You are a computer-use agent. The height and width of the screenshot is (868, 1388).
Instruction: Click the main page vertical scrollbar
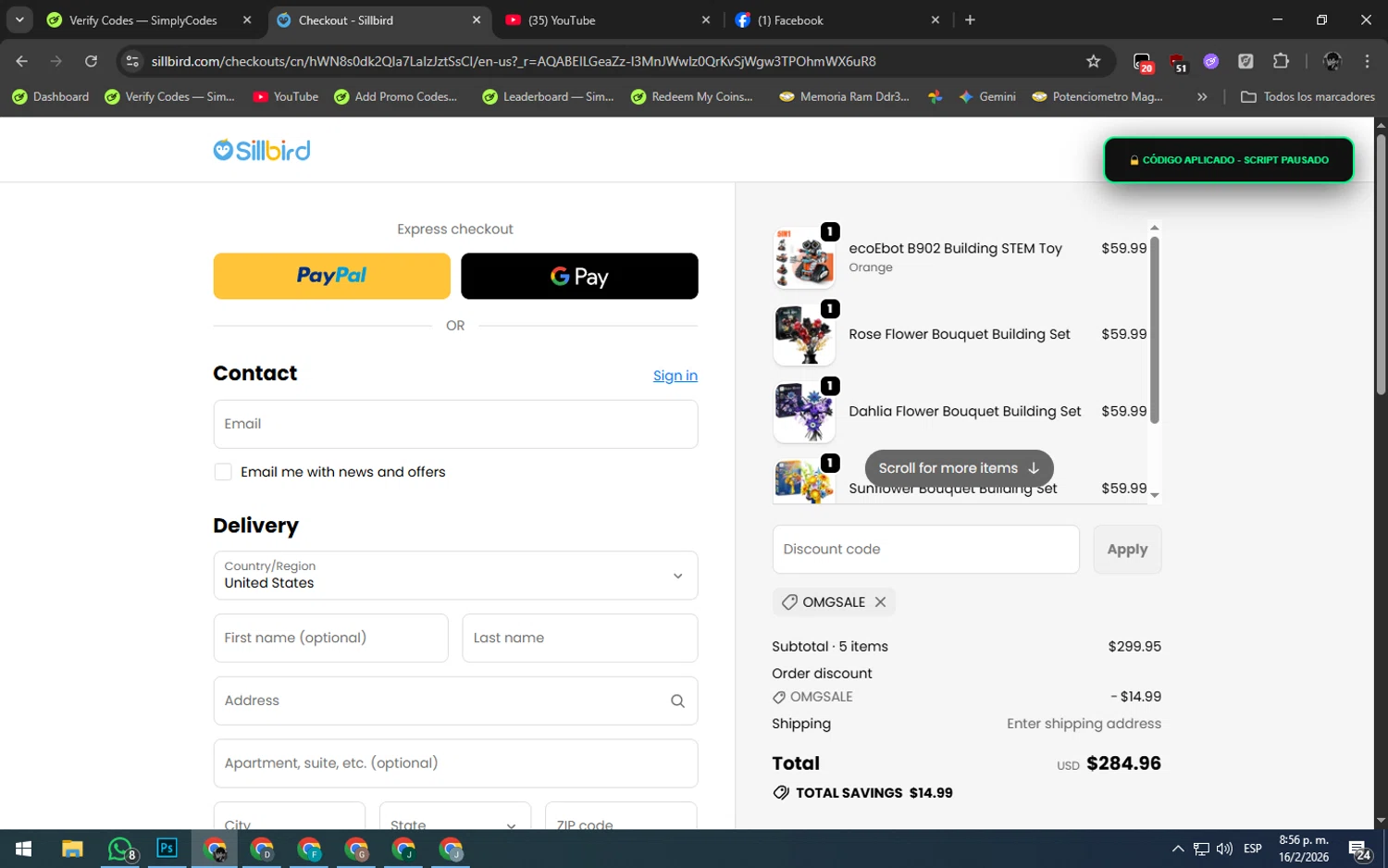pyautogui.click(x=1381, y=265)
